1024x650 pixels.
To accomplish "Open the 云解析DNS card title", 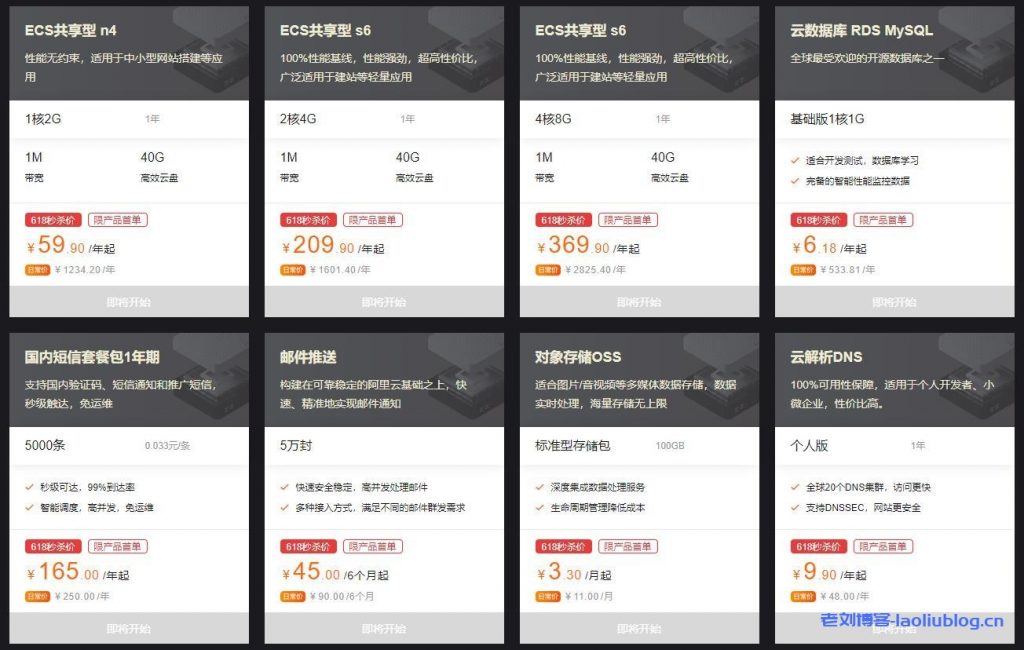I will click(826, 357).
